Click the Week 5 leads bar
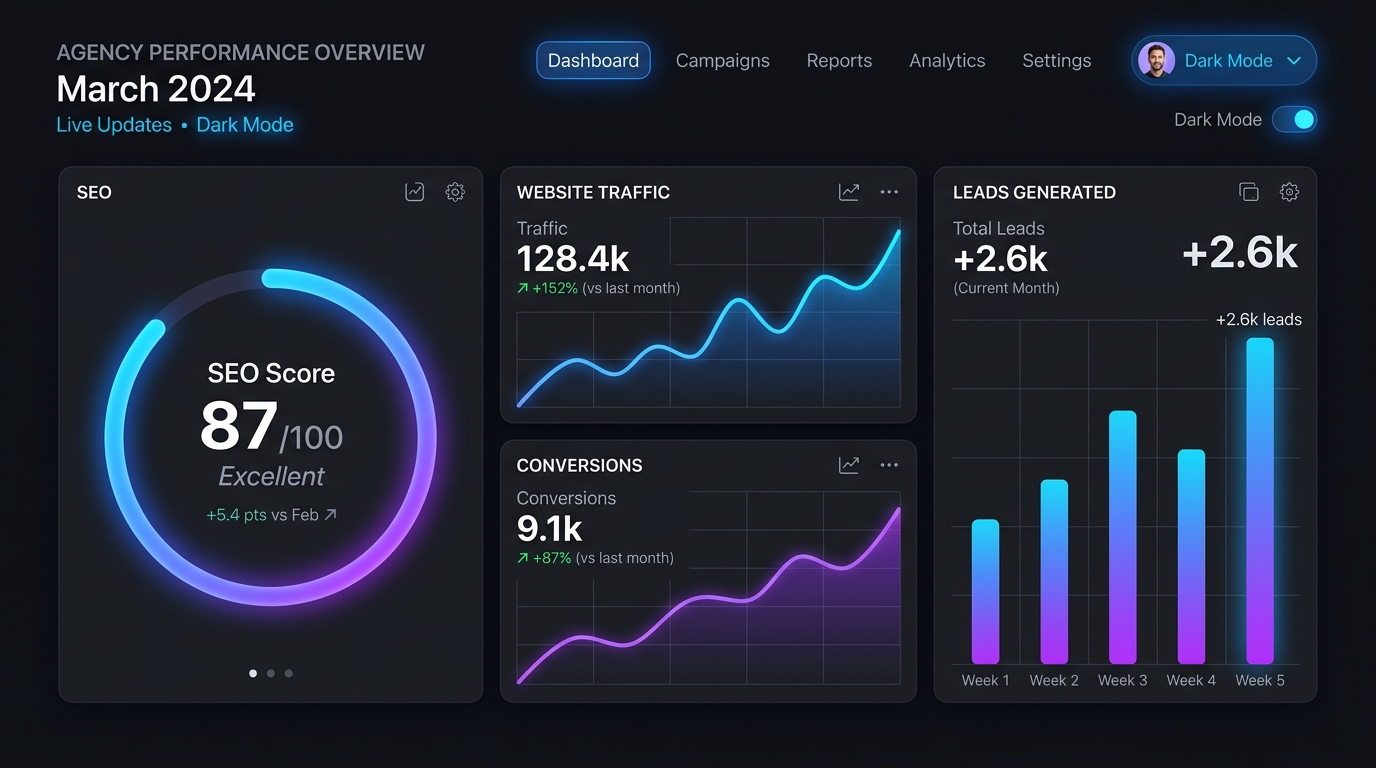The height and width of the screenshot is (768, 1376). (1260, 501)
